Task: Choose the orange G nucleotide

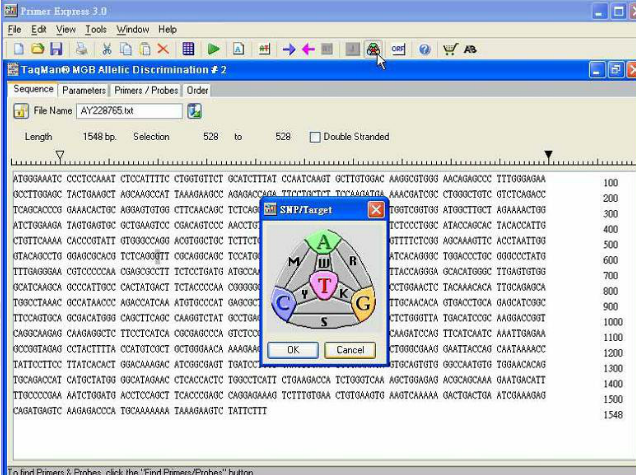Action: coord(364,302)
